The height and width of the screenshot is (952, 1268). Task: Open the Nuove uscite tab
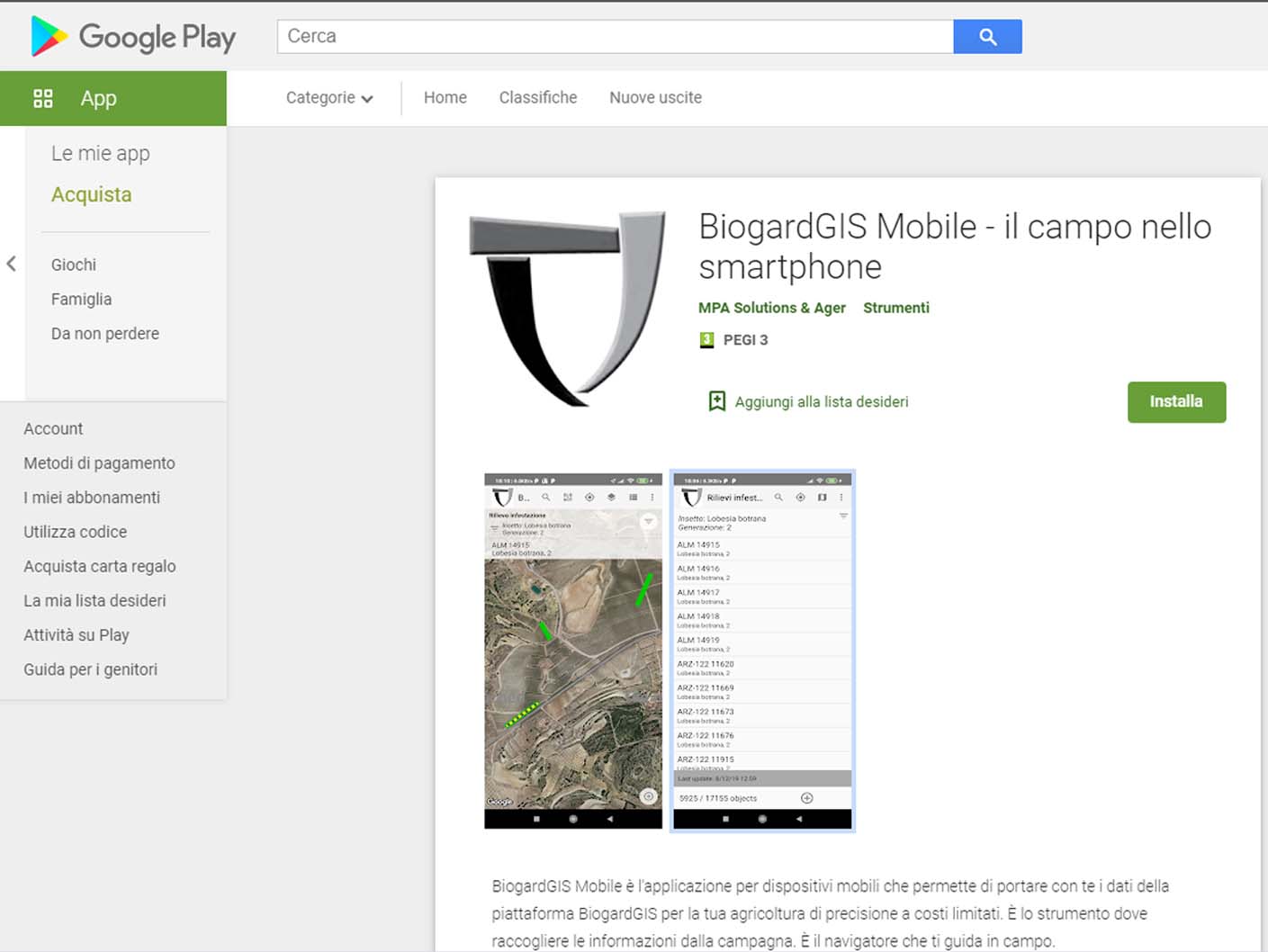tap(655, 98)
